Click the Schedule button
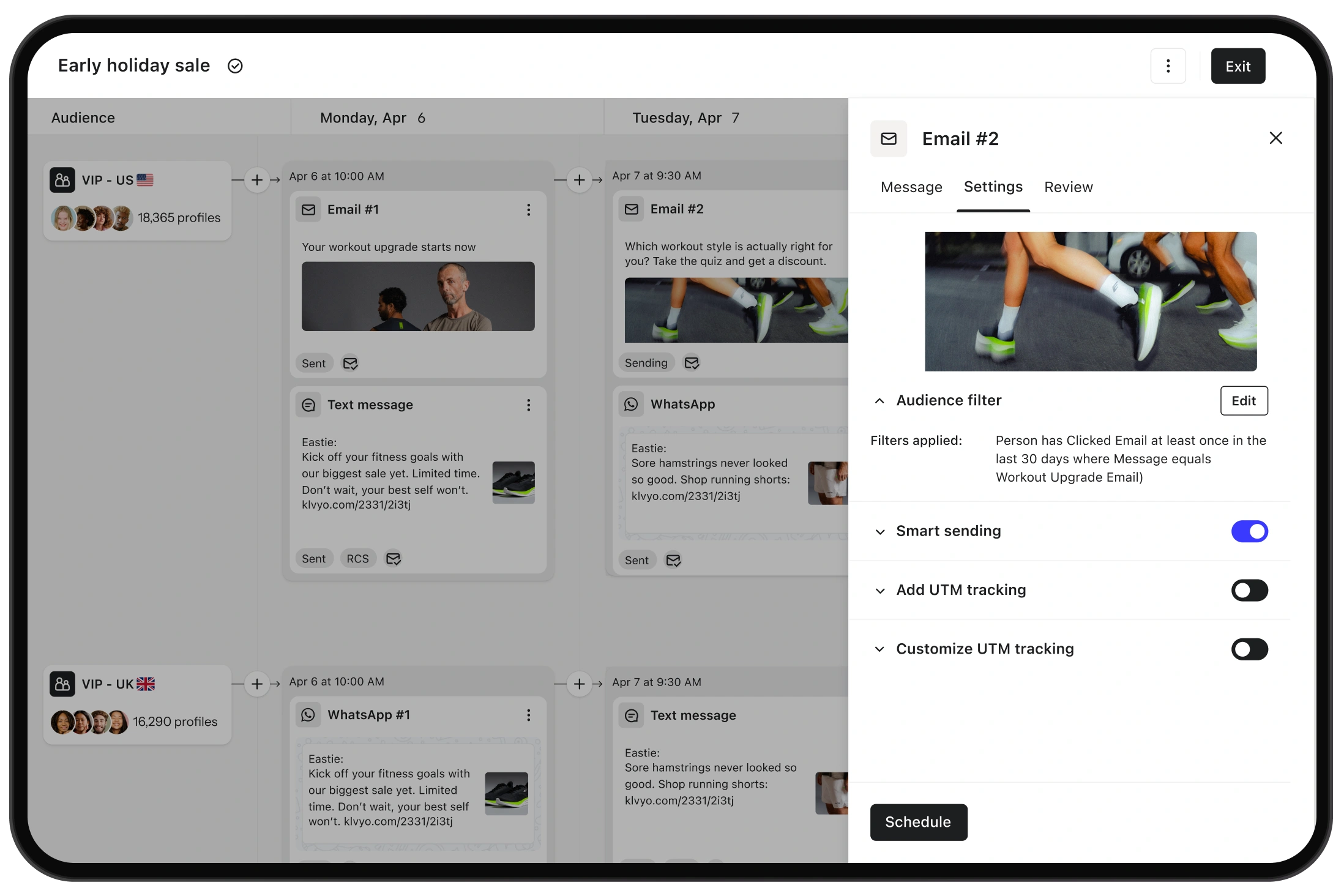 click(x=918, y=822)
